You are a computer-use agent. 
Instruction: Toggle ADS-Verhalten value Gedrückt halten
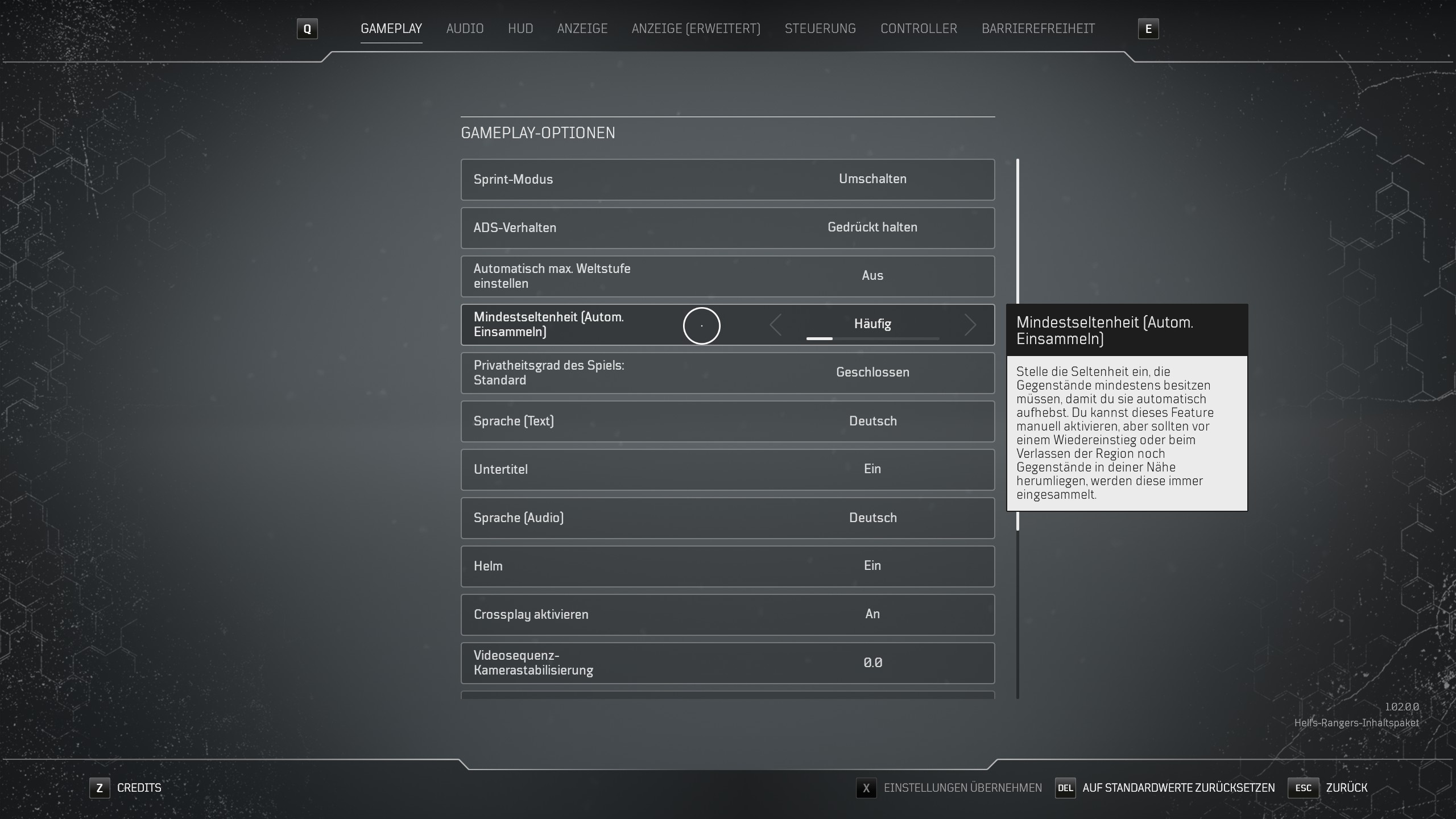[x=872, y=227]
